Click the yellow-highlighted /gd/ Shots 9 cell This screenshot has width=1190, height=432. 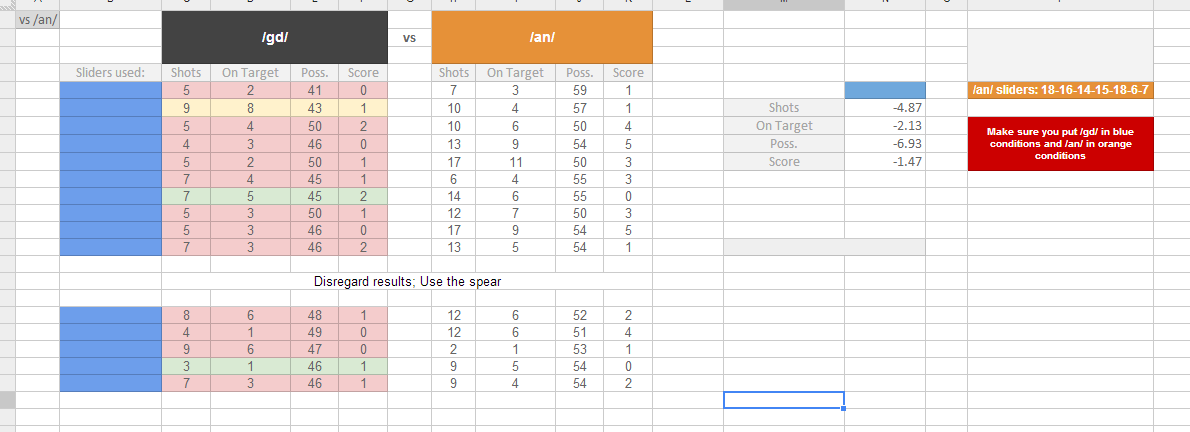click(x=186, y=108)
